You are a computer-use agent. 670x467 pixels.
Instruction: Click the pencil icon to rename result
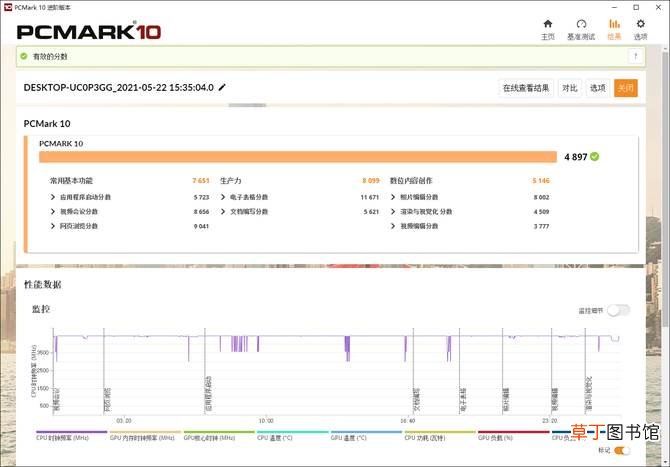[x=222, y=88]
